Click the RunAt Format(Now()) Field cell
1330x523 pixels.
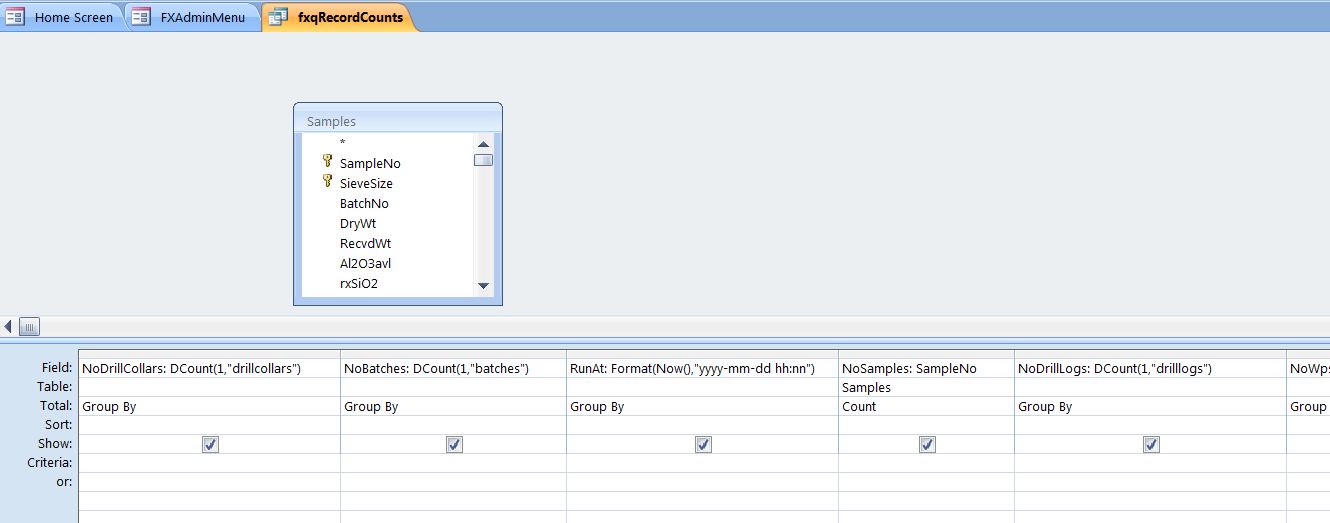click(x=702, y=368)
